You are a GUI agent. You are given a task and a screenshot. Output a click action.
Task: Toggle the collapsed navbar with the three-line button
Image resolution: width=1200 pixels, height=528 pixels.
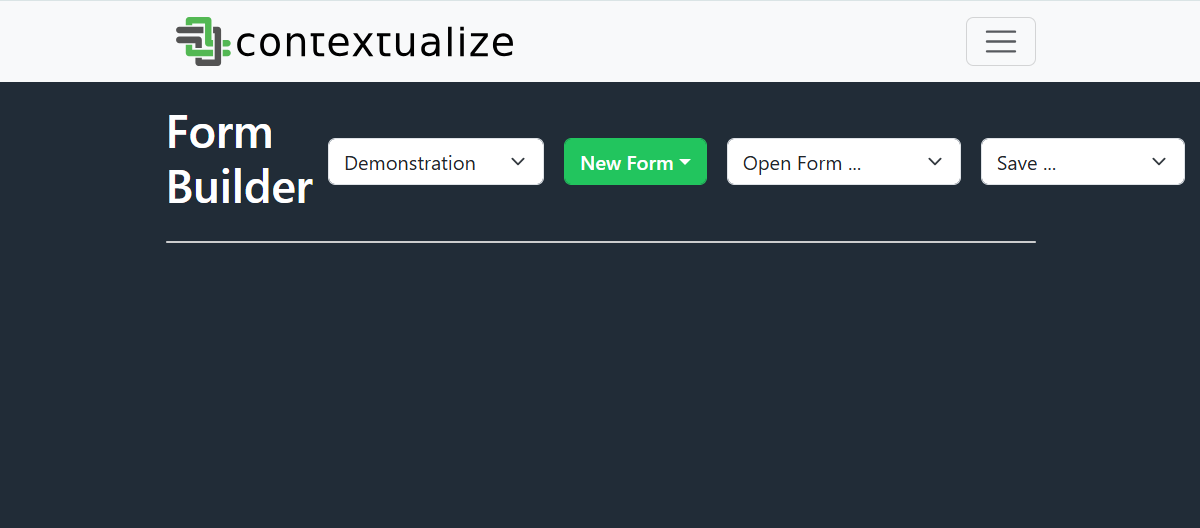(1000, 41)
